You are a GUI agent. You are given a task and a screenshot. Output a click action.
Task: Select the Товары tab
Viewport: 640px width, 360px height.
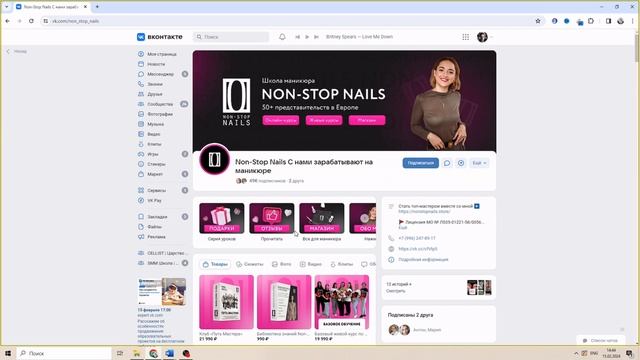click(215, 264)
